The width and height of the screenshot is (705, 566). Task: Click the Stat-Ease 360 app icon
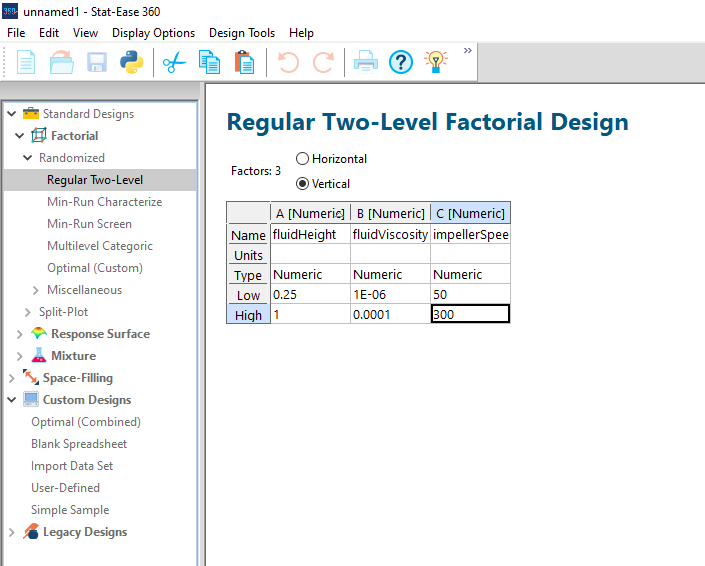pyautogui.click(x=10, y=11)
